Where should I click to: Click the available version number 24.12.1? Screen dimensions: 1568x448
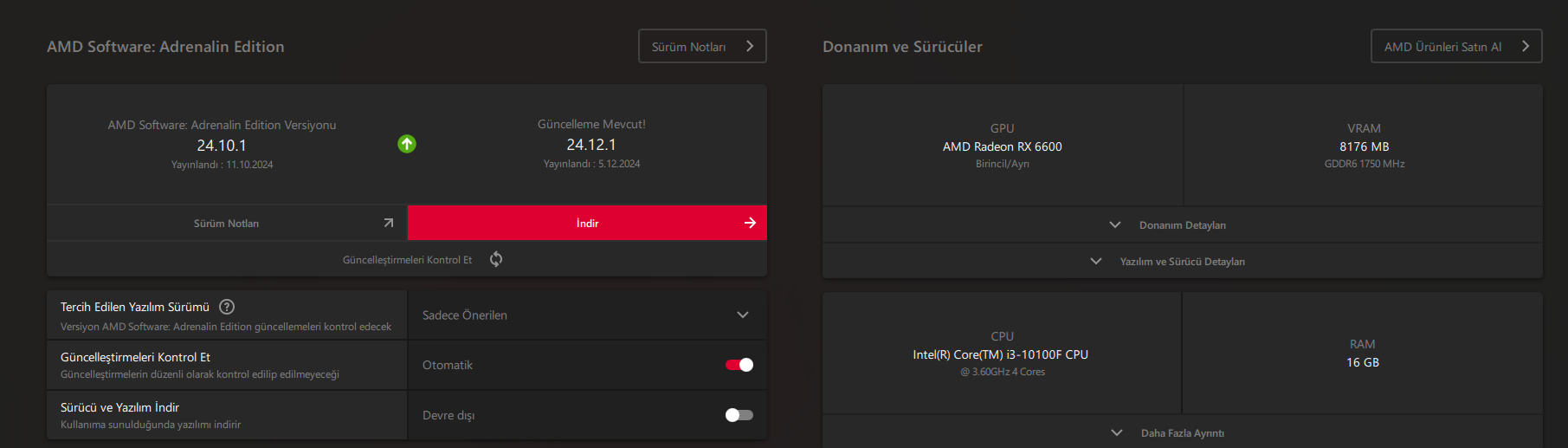pos(591,145)
